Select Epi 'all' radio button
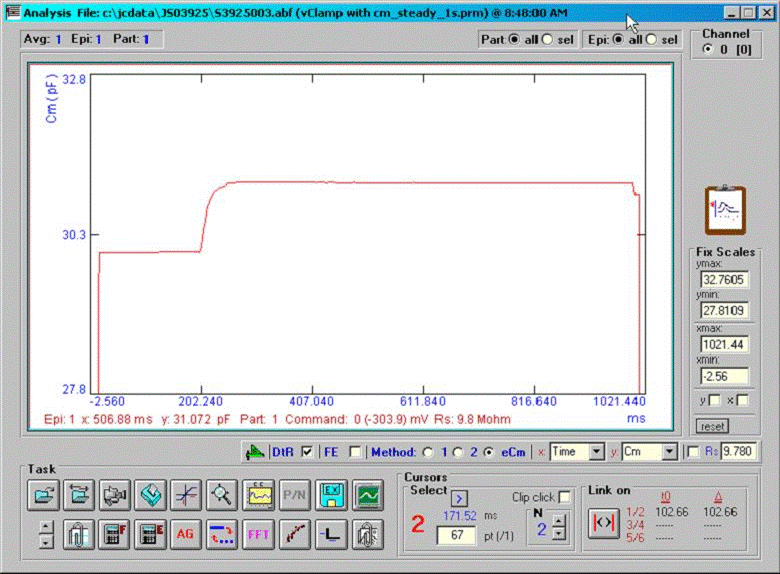 pyautogui.click(x=618, y=39)
